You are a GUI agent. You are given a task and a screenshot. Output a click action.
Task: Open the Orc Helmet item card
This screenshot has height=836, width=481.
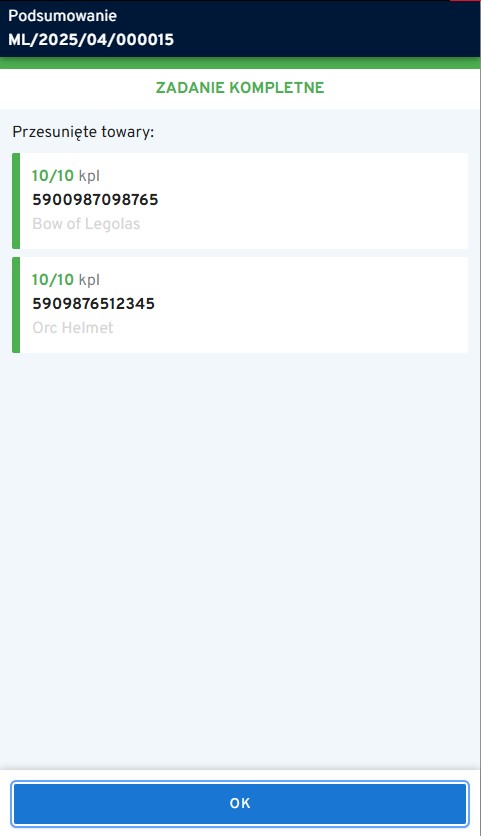pyautogui.click(x=240, y=305)
